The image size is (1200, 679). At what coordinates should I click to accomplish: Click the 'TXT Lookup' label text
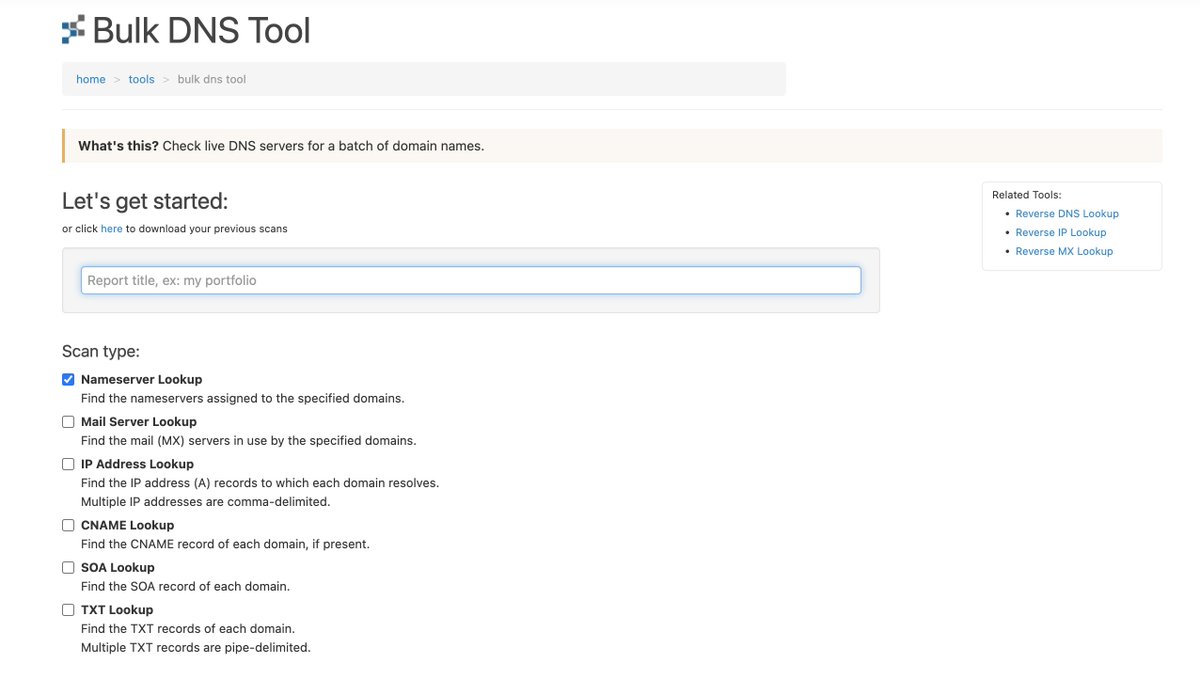[x=117, y=609]
